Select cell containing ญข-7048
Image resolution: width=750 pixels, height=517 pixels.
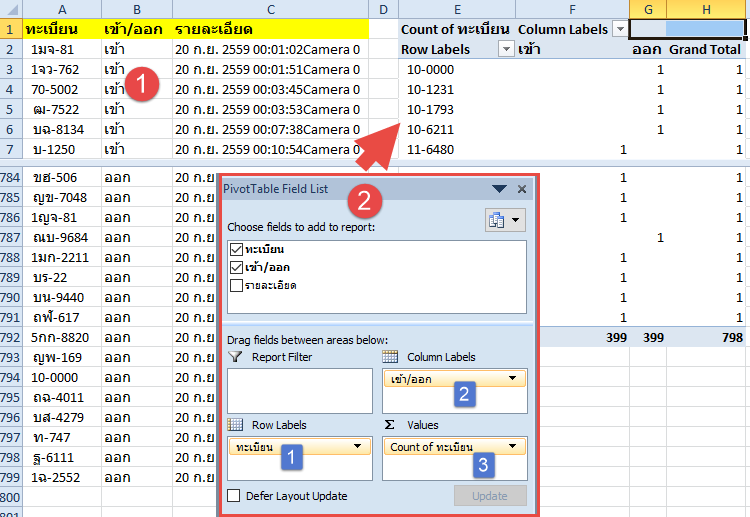62,198
